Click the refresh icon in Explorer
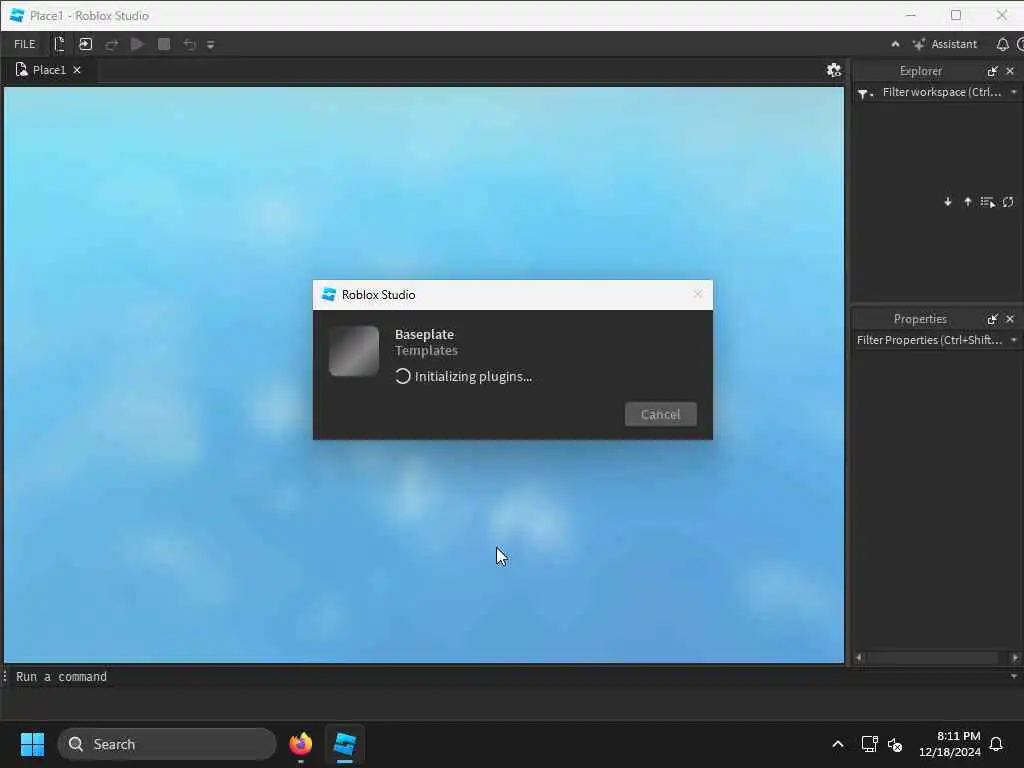This screenshot has width=1024, height=768. point(1008,202)
